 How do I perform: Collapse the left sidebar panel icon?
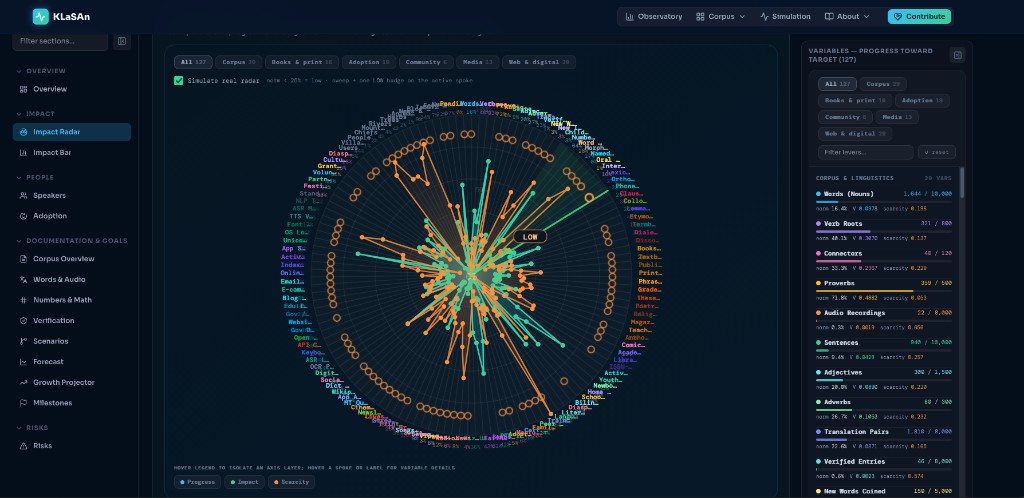(121, 41)
